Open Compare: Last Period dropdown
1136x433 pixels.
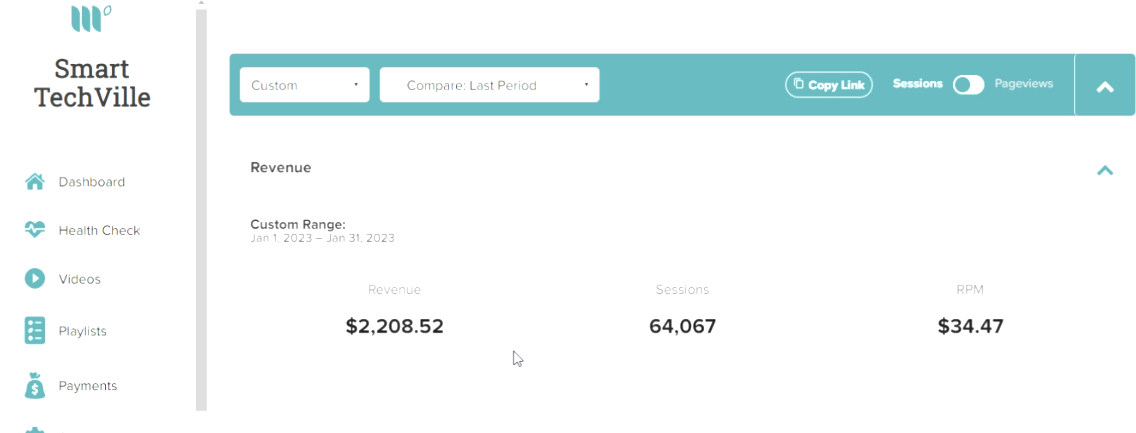489,85
